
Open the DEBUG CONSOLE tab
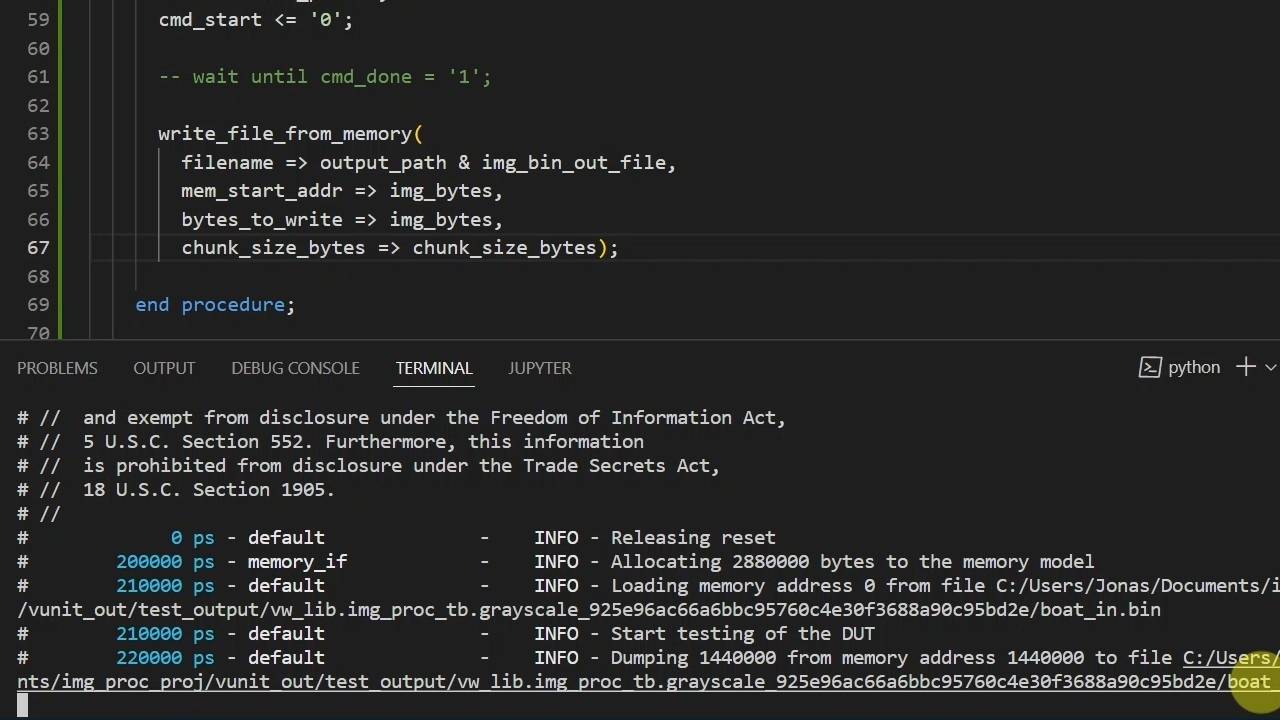click(x=295, y=368)
